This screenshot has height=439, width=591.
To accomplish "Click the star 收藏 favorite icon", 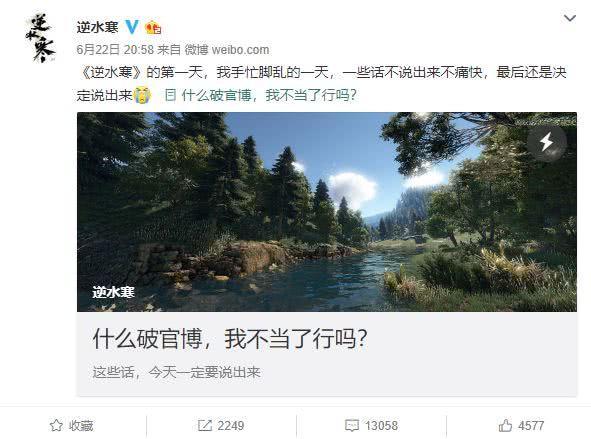I will point(56,426).
